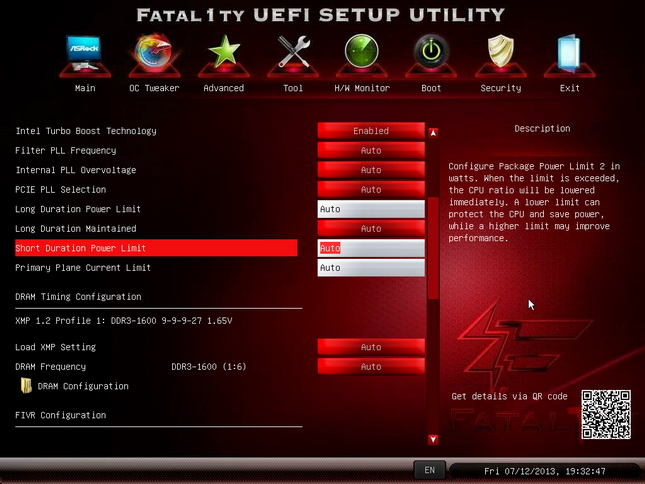Select DRAM Frequency label
This screenshot has width=645, height=484.
point(51,366)
